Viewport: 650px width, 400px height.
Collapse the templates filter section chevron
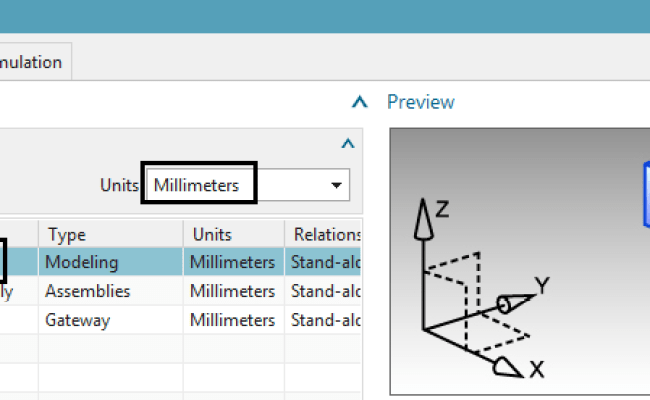pos(348,144)
